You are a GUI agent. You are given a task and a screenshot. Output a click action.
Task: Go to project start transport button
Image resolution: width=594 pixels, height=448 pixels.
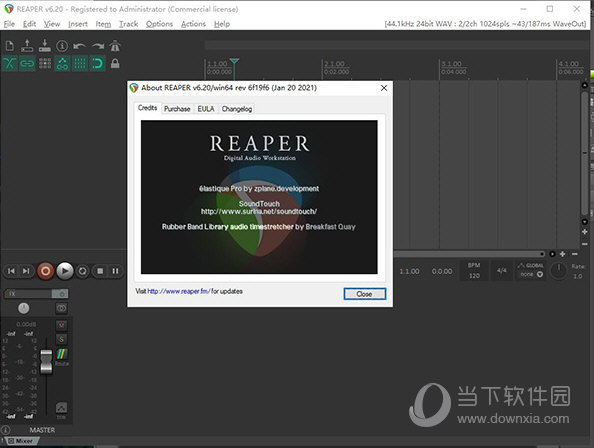pyautogui.click(x=11, y=271)
